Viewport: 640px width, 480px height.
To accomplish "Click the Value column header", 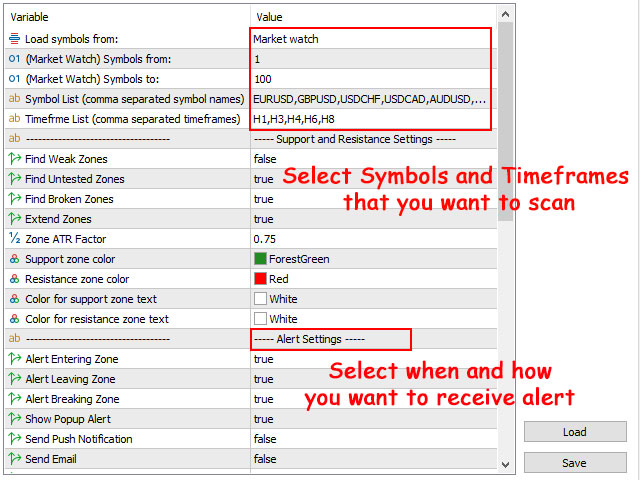I will pos(269,17).
